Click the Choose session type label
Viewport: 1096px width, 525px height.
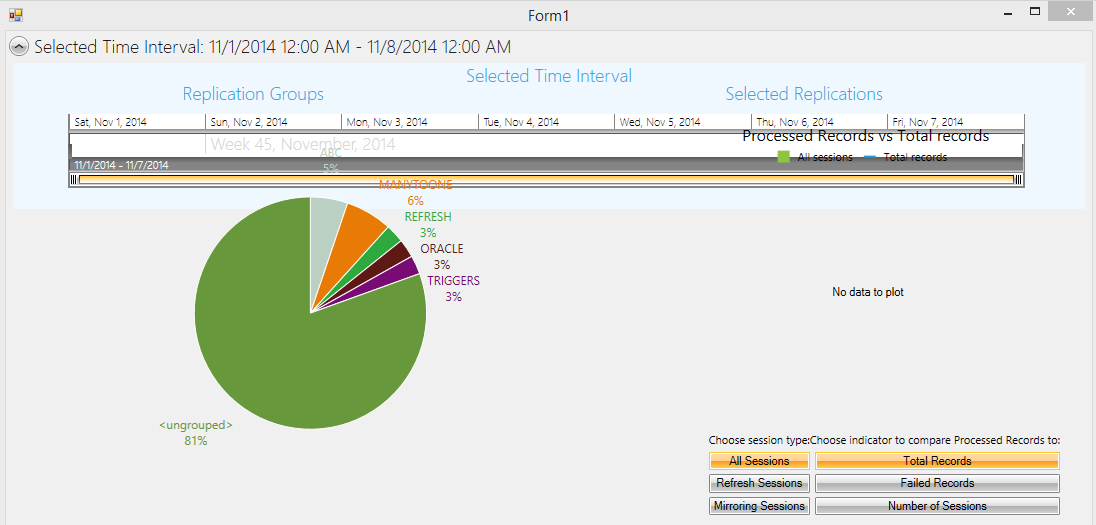(759, 440)
